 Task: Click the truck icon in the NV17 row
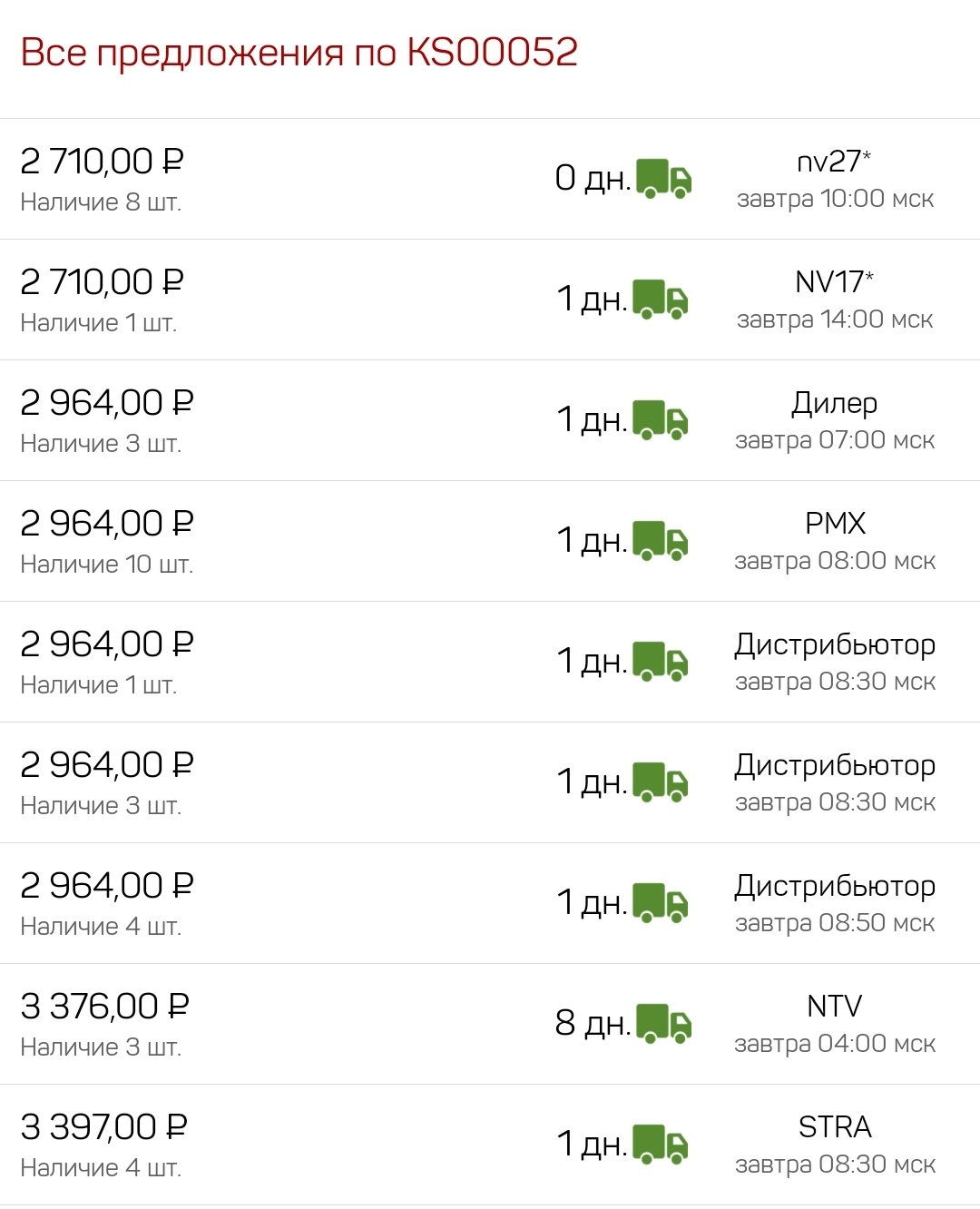coord(661,300)
